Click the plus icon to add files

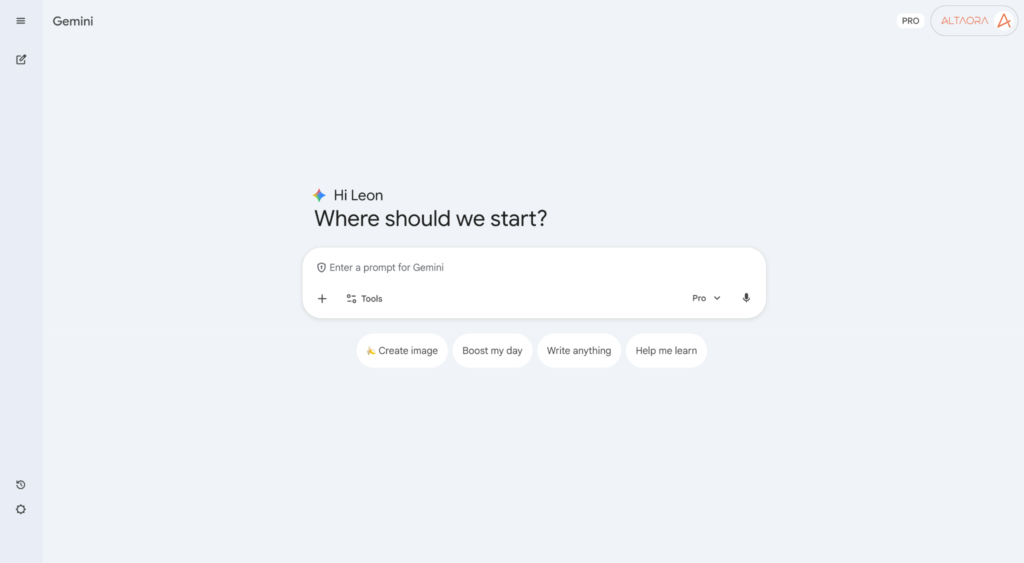coord(322,298)
